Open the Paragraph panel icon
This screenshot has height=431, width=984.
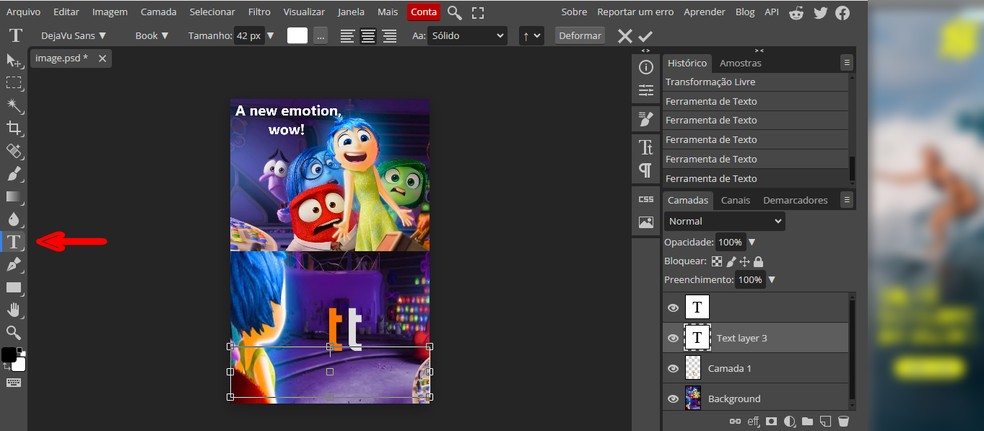tap(646, 170)
